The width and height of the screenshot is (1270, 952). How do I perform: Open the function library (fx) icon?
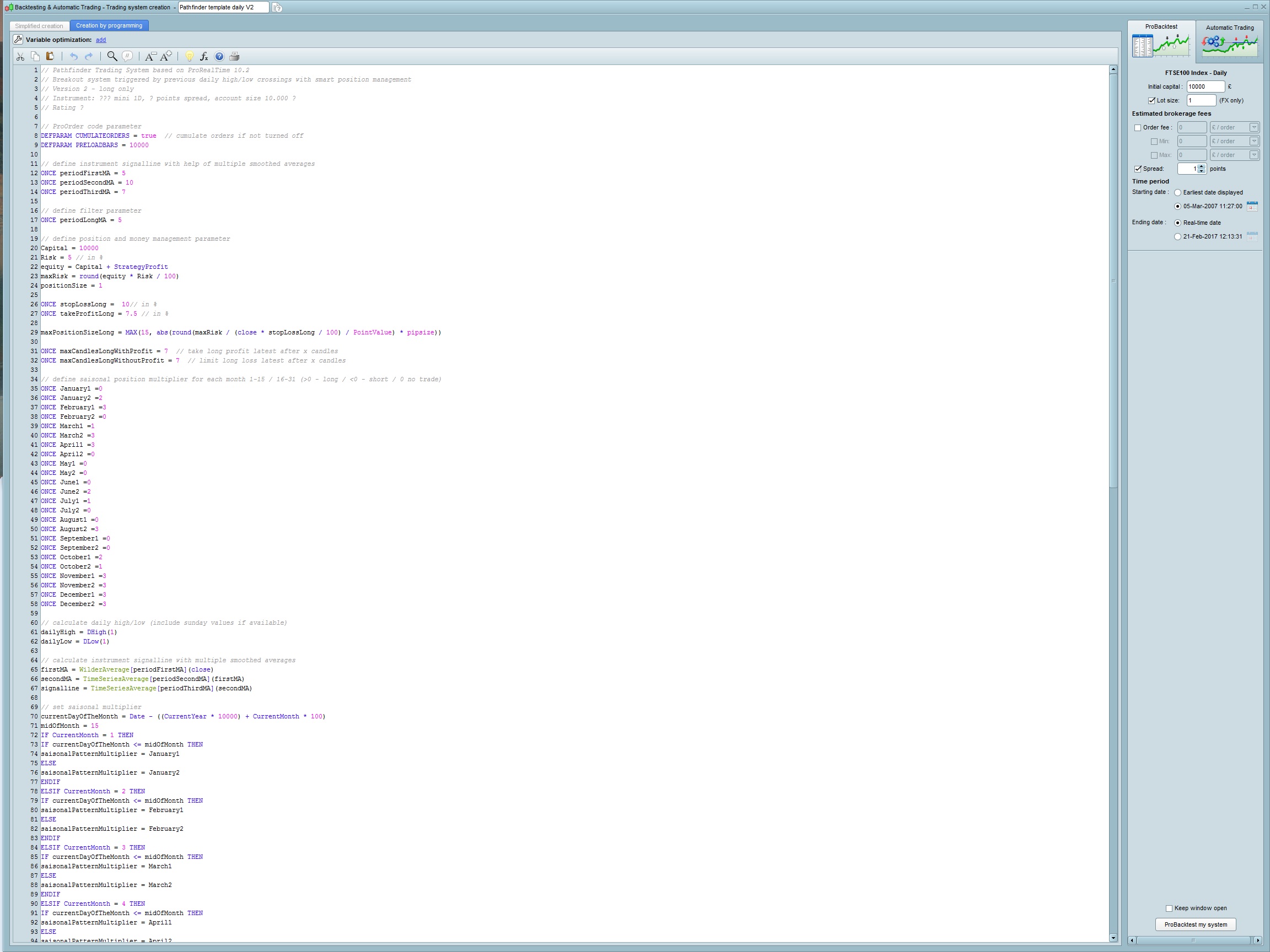point(204,56)
